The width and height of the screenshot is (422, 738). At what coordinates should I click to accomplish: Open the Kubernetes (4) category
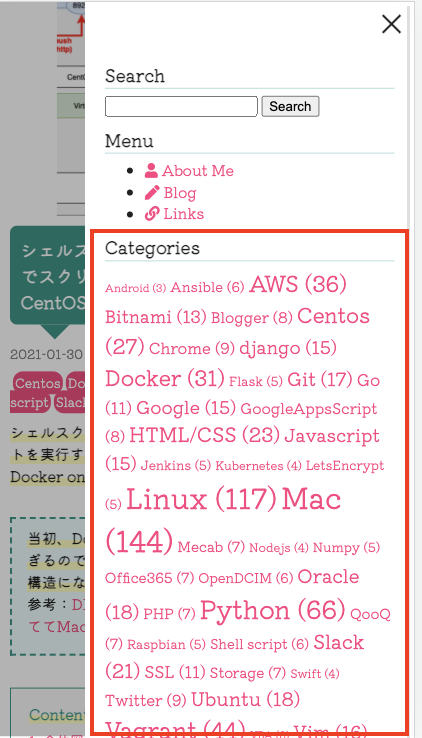pyautogui.click(x=258, y=465)
